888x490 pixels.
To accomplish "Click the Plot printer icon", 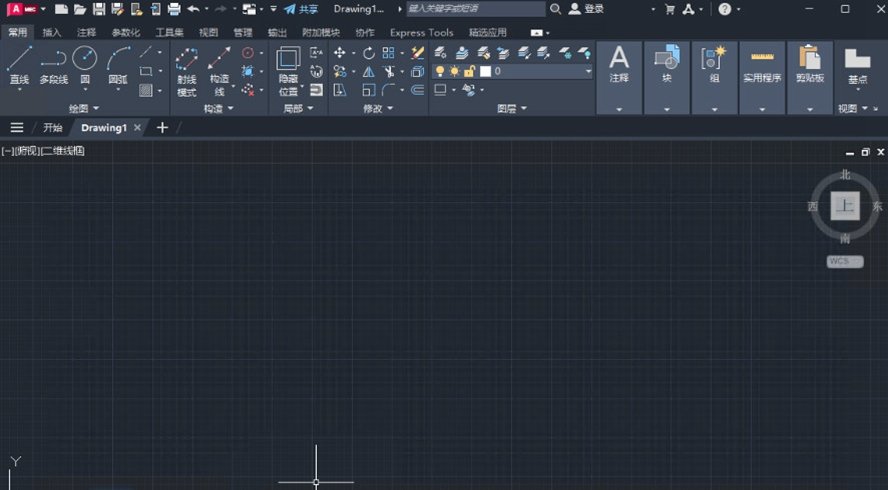I will (174, 9).
